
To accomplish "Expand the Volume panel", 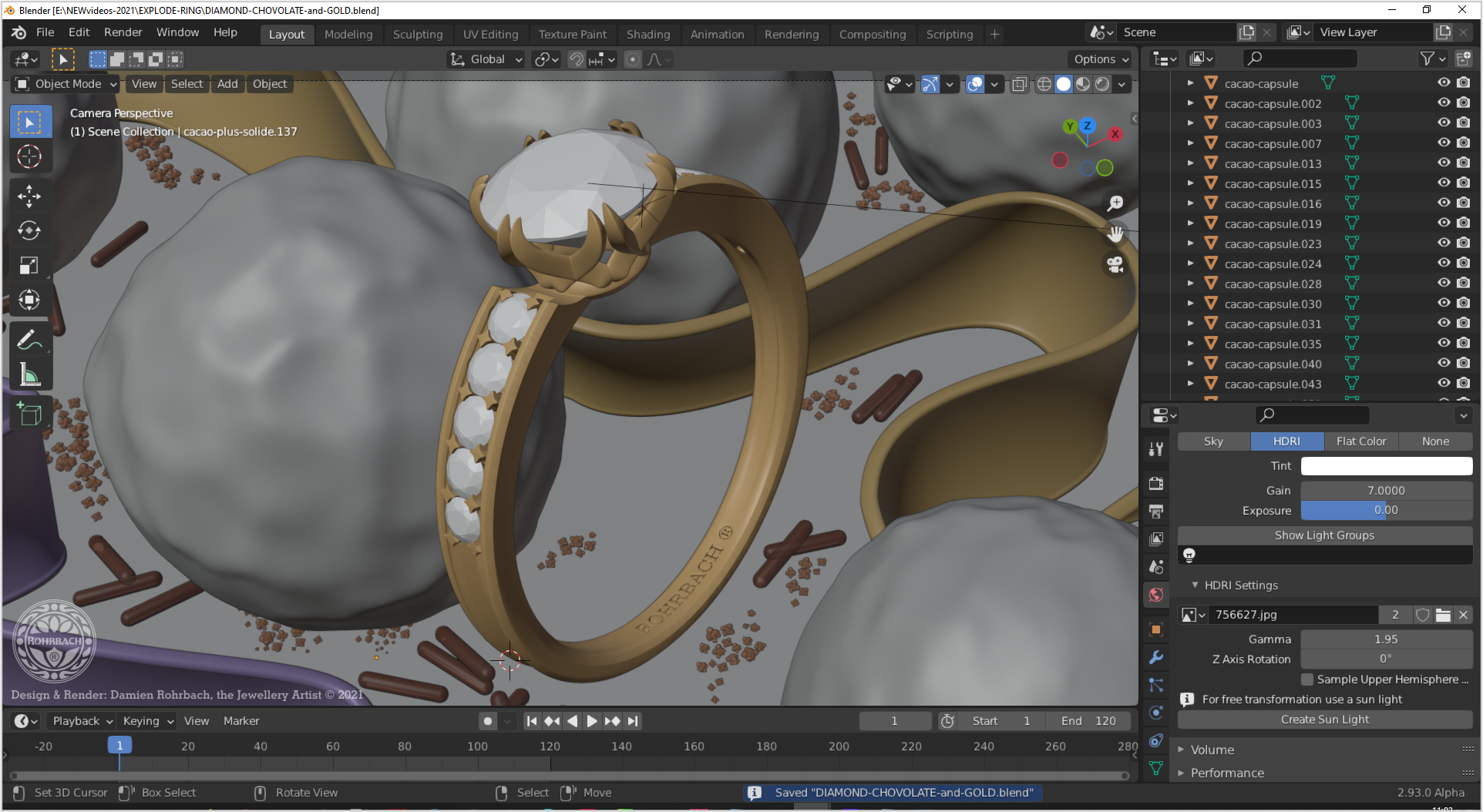I will [1212, 750].
